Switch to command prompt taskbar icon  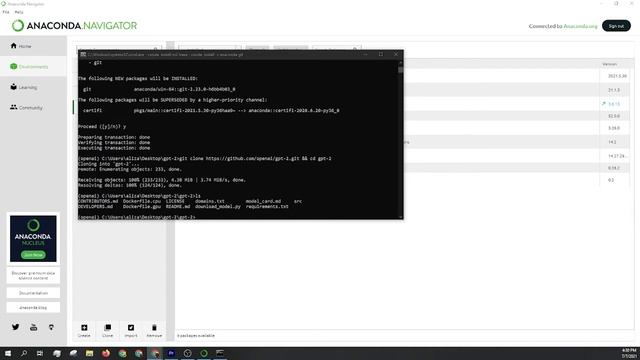click(x=220, y=353)
